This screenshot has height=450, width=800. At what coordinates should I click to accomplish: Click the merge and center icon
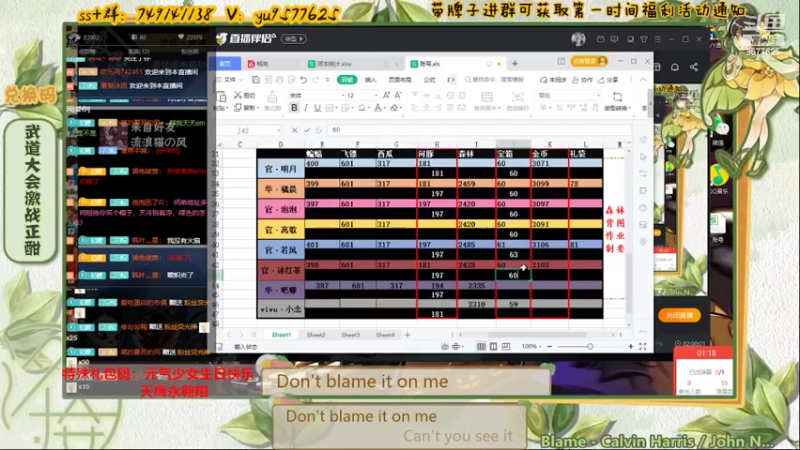(x=487, y=97)
